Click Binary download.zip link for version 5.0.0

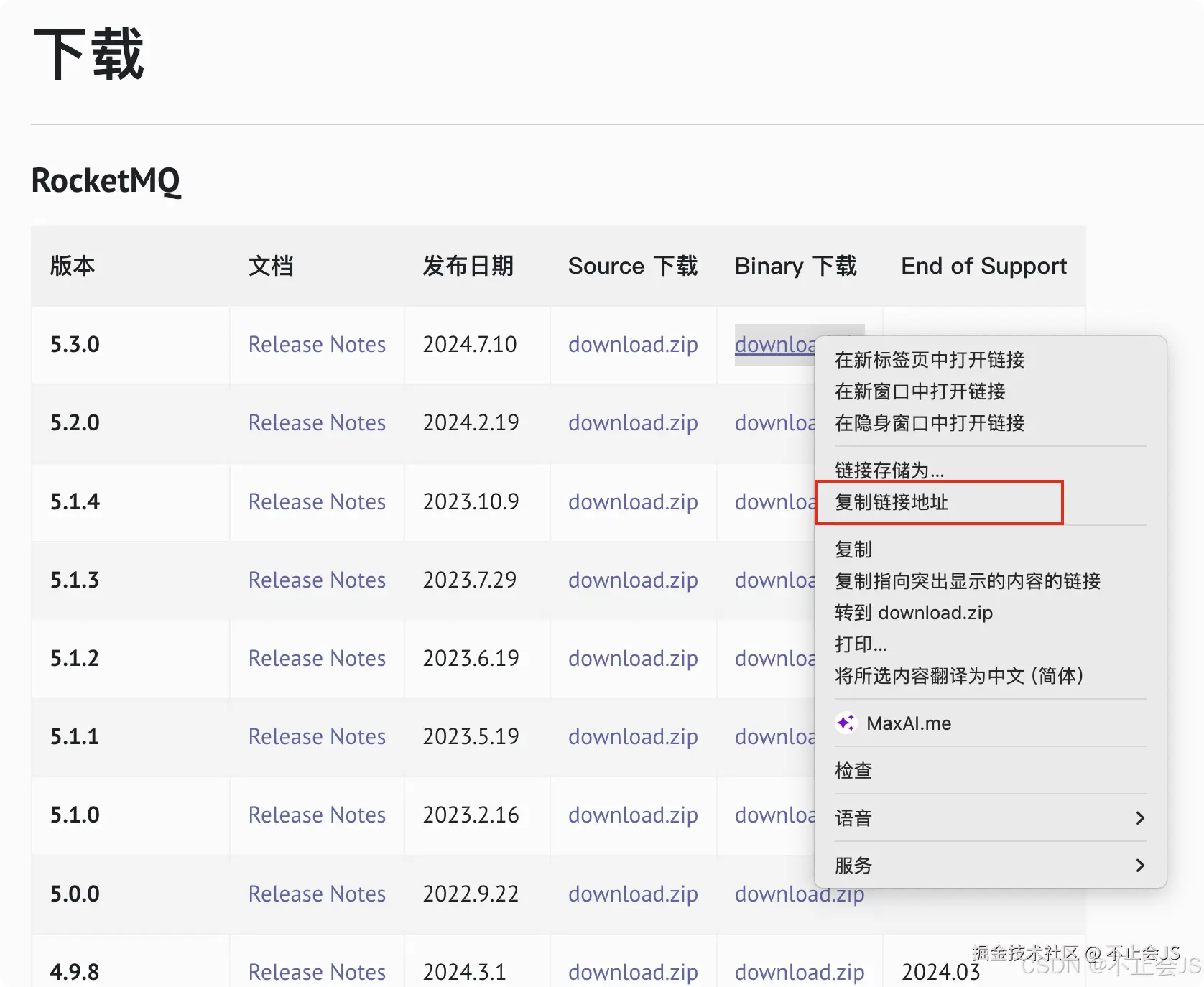800,894
